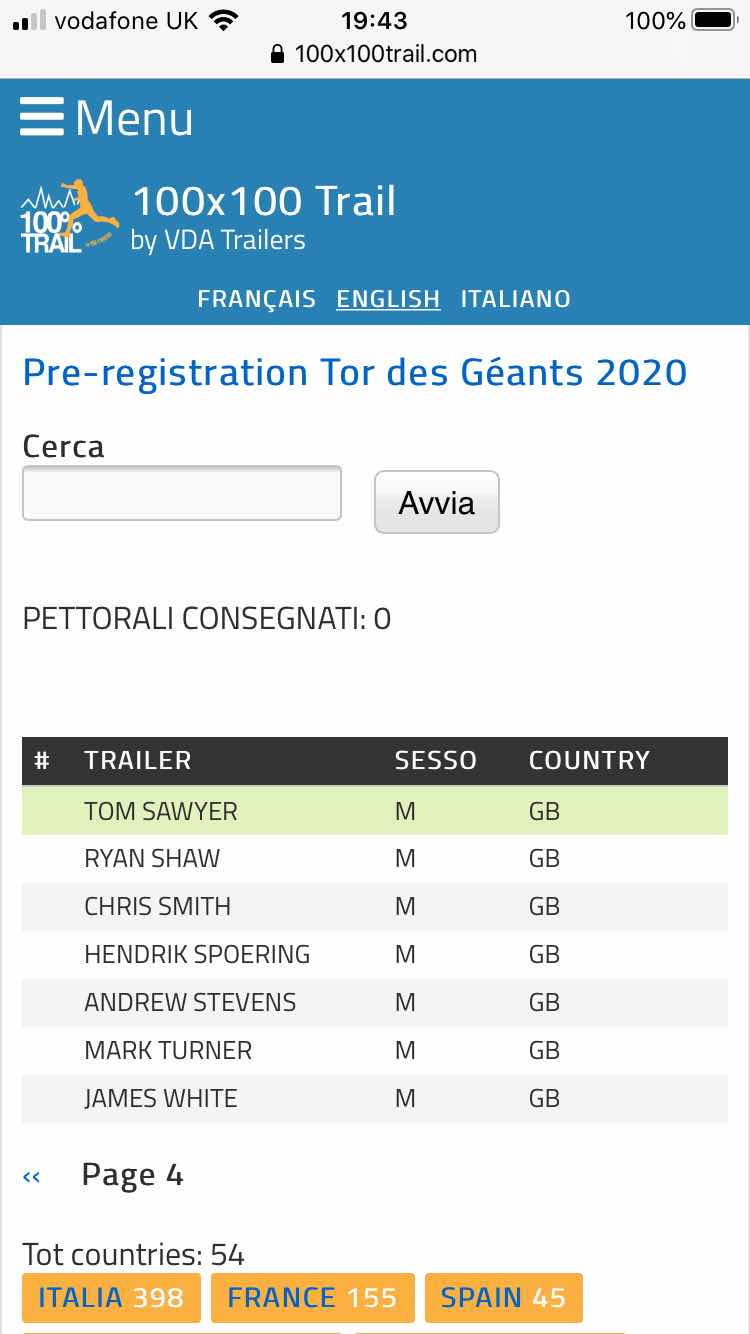The width and height of the screenshot is (750, 1334).
Task: Open the 100x100 Trail site title
Action: pyautogui.click(x=264, y=202)
